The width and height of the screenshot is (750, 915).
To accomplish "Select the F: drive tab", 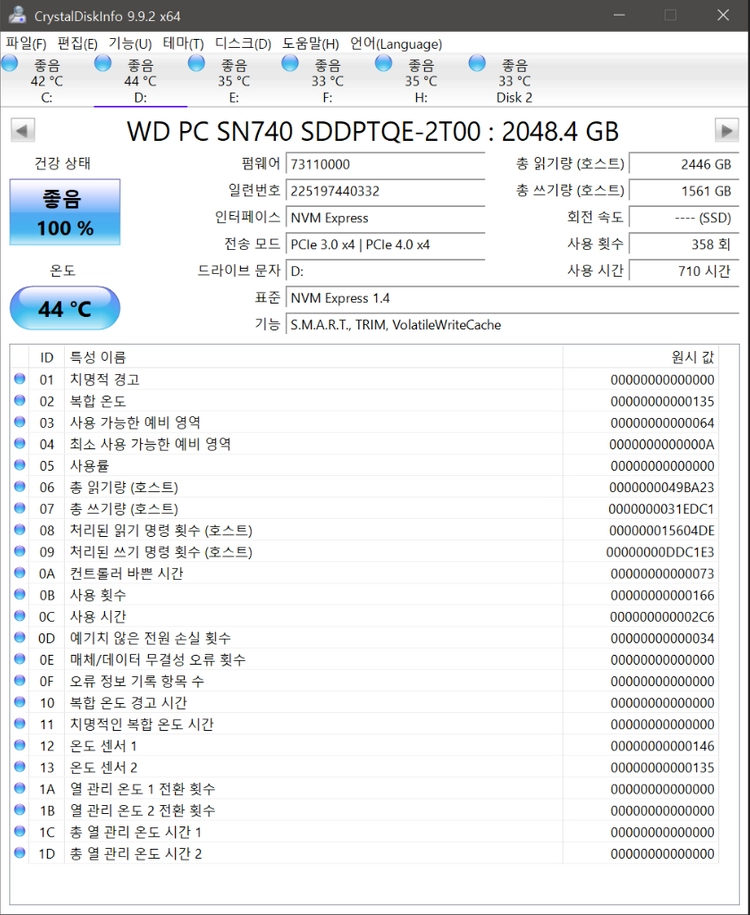I will point(327,81).
